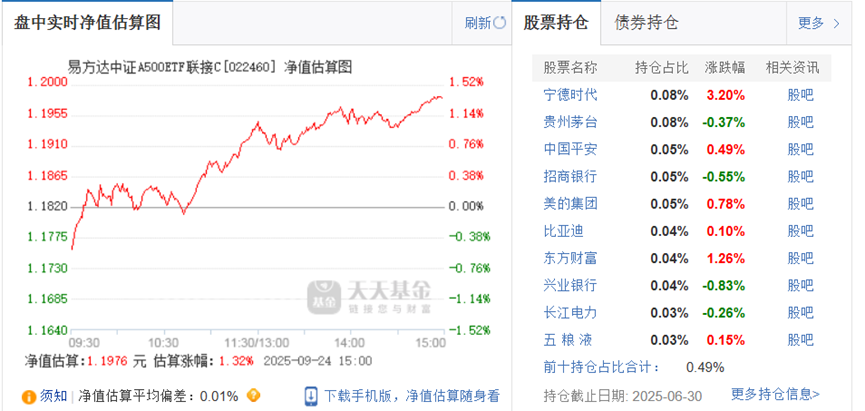Click the 持仓占比 column header
This screenshot has height=411, width=865.
[x=662, y=68]
